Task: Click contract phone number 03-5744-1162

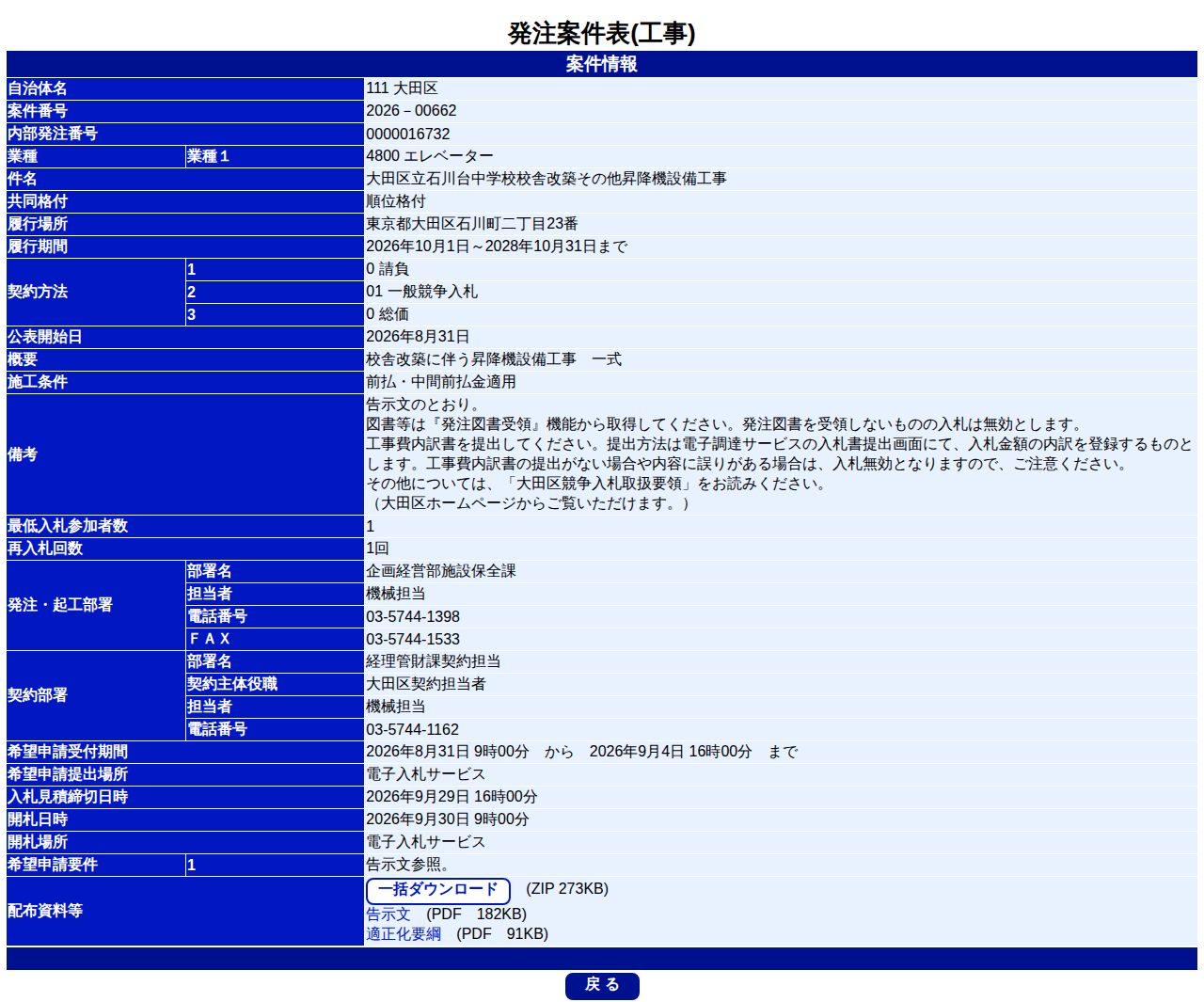Action: pos(413,729)
